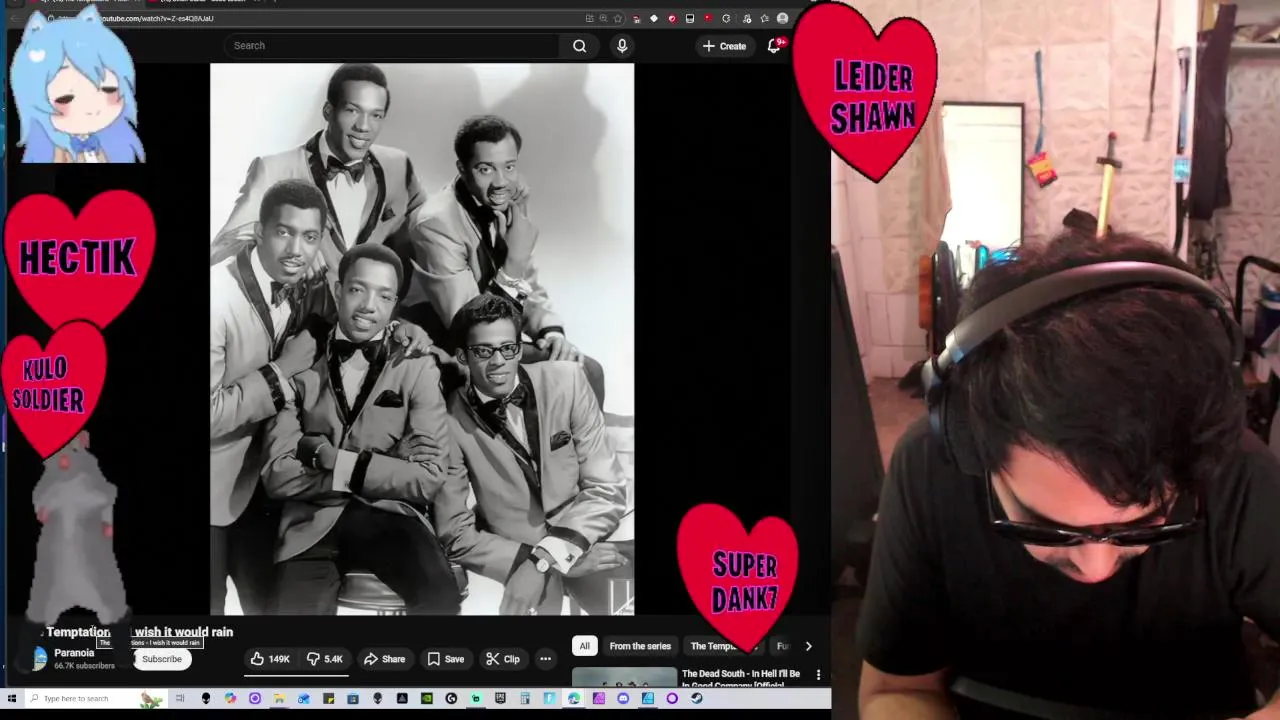Open browser zoom magnifier in address bar

[x=603, y=18]
